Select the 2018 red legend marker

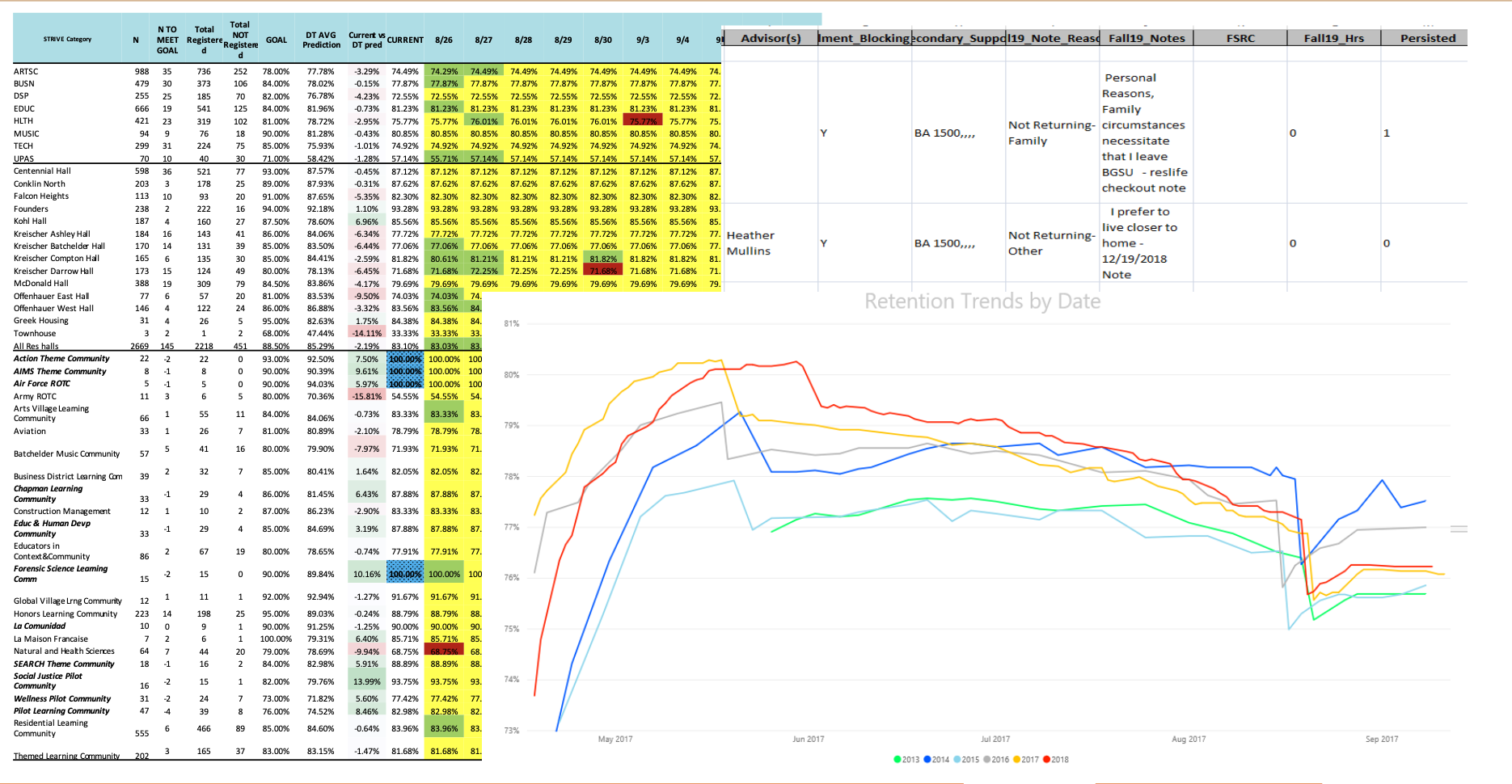pos(1046,759)
